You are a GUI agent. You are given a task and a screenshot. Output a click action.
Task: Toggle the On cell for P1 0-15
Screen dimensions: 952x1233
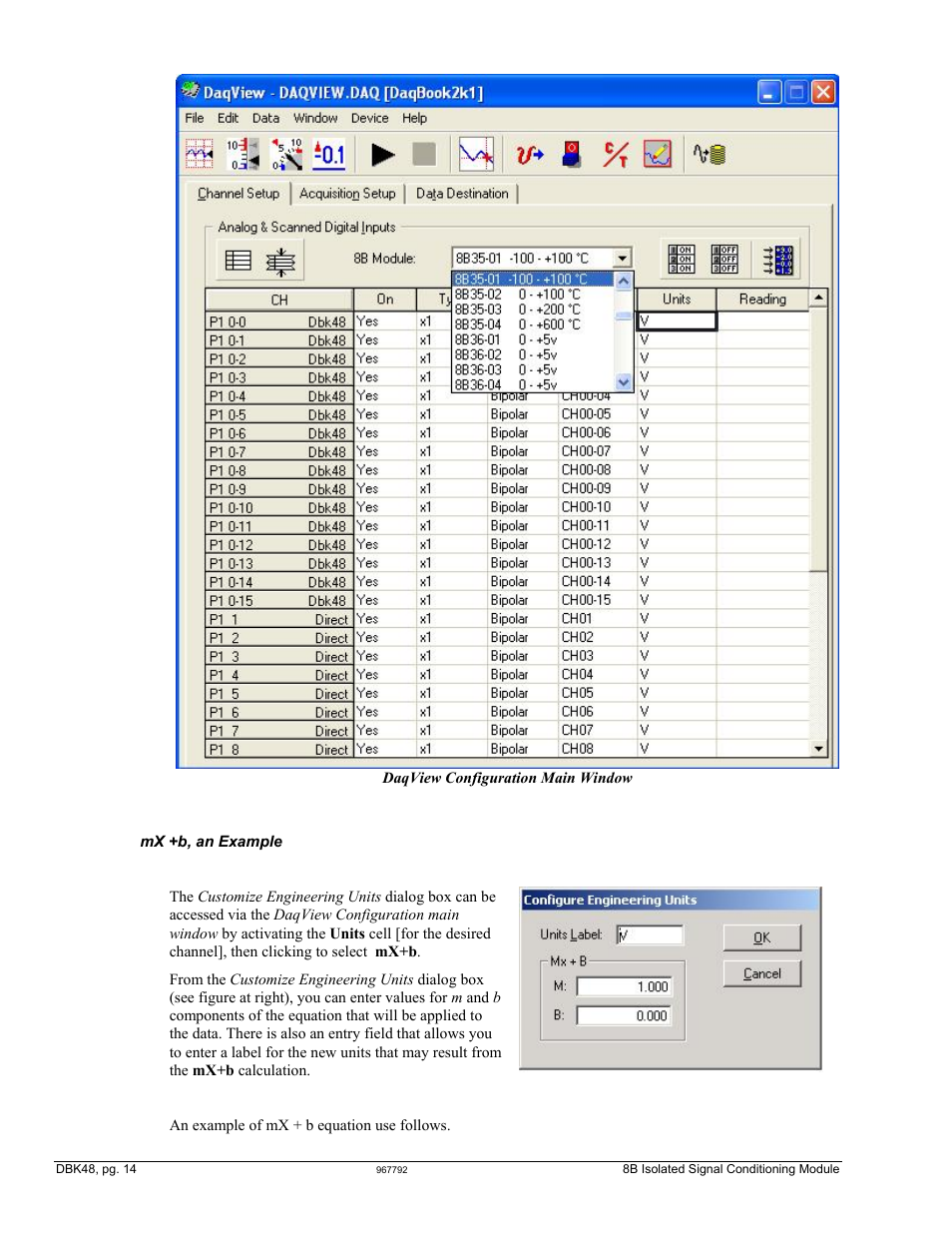tap(385, 600)
